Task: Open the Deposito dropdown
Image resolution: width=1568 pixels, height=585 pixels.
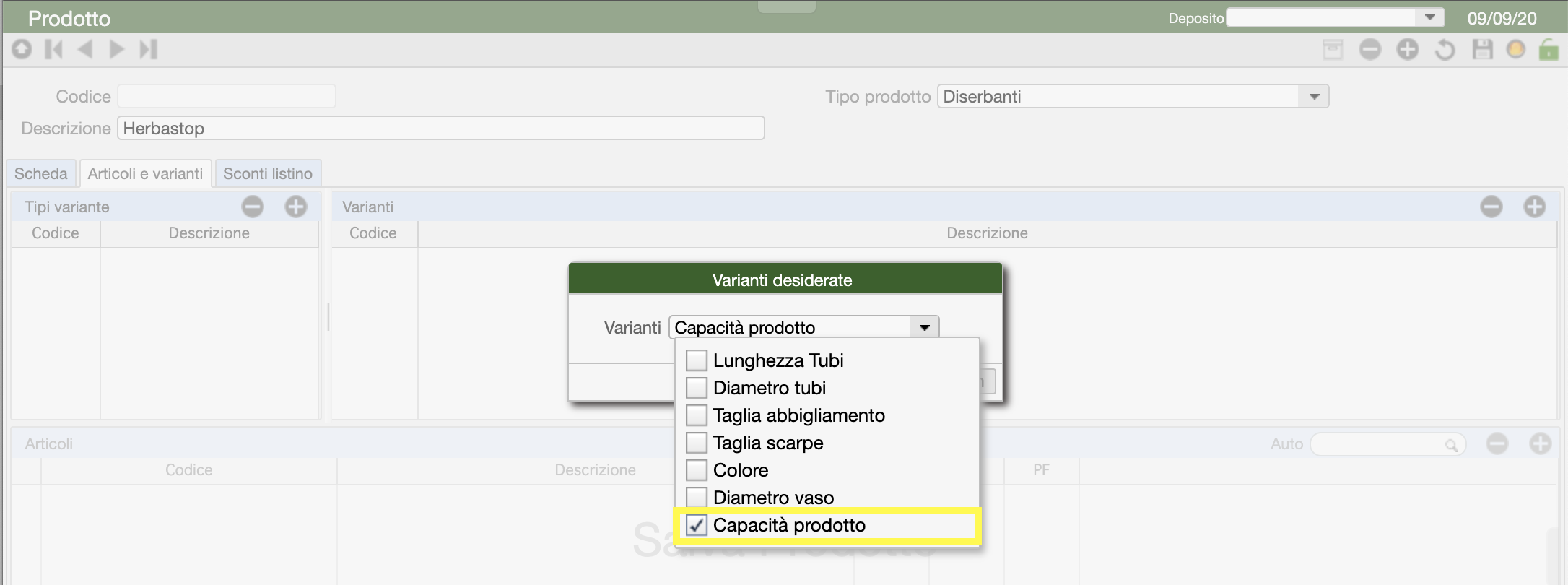Action: click(x=1429, y=17)
